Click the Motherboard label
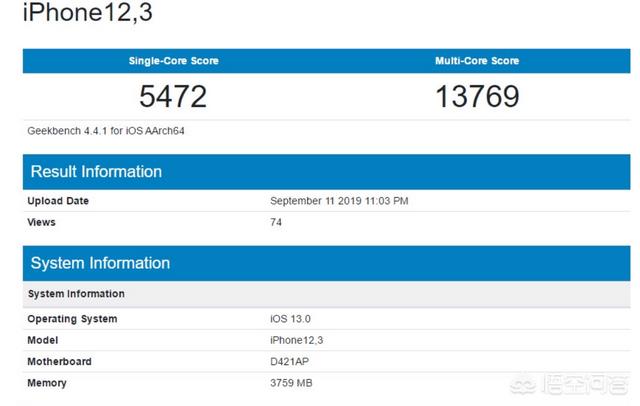The width and height of the screenshot is (640, 406). click(x=59, y=362)
